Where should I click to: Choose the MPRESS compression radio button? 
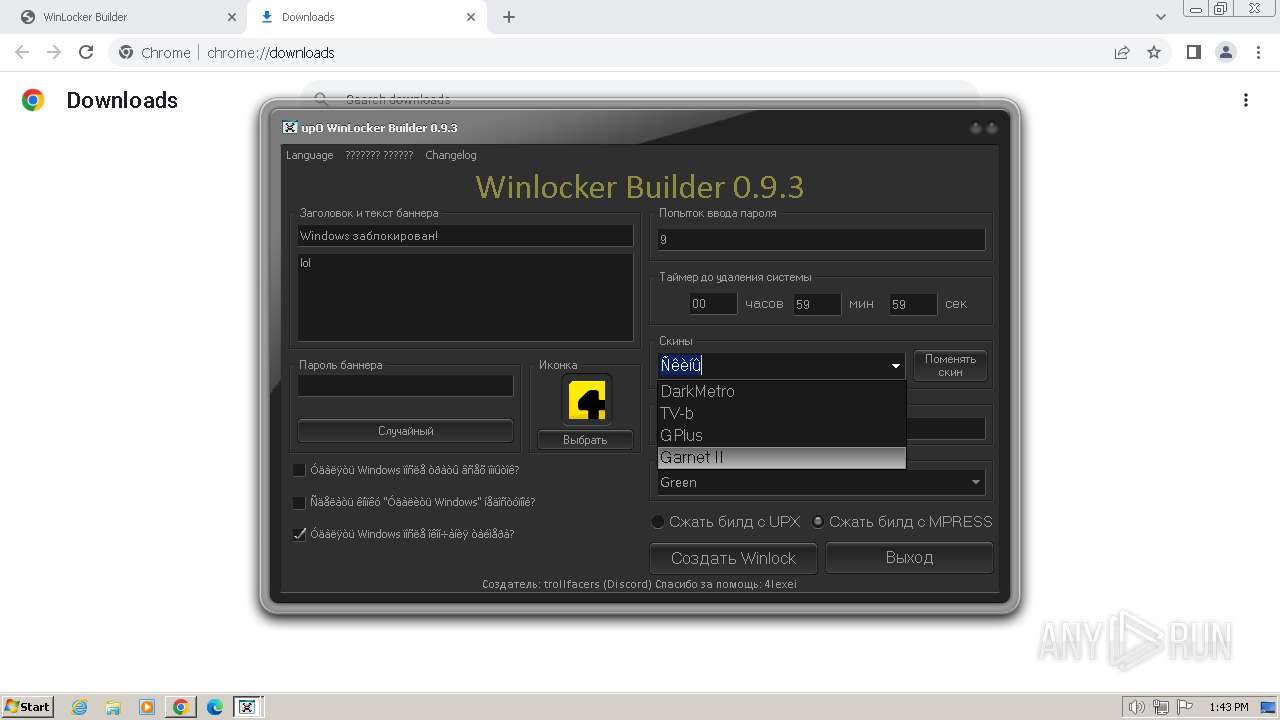(818, 521)
